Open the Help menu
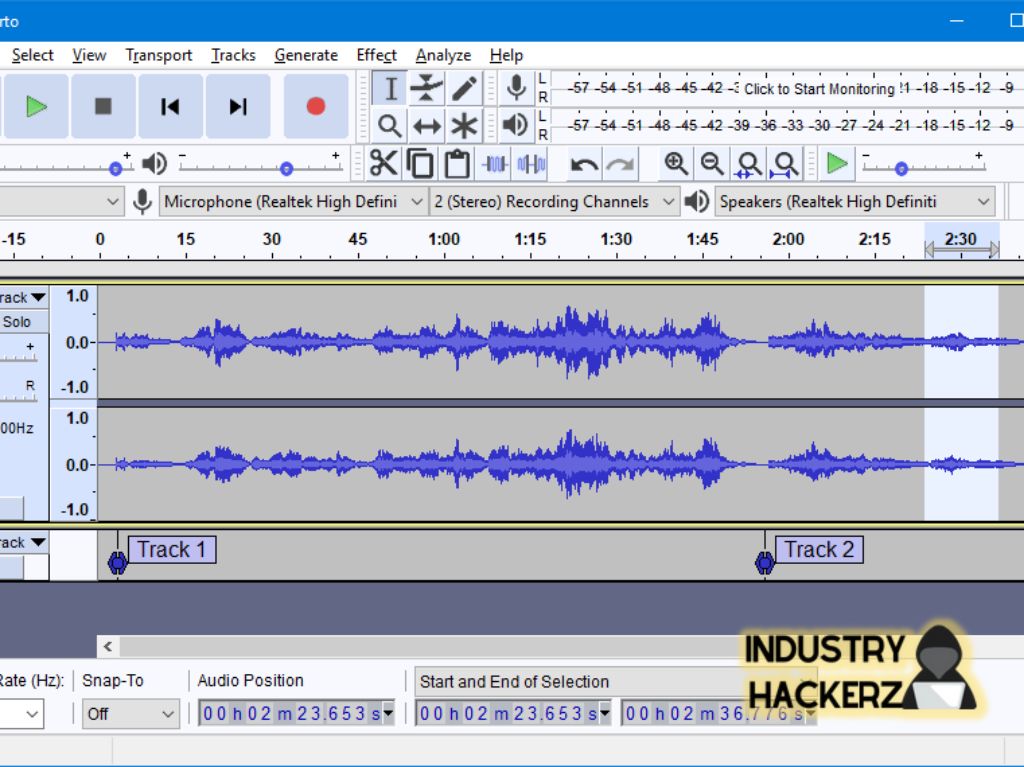Screen dimensions: 1024x767 (x=506, y=56)
